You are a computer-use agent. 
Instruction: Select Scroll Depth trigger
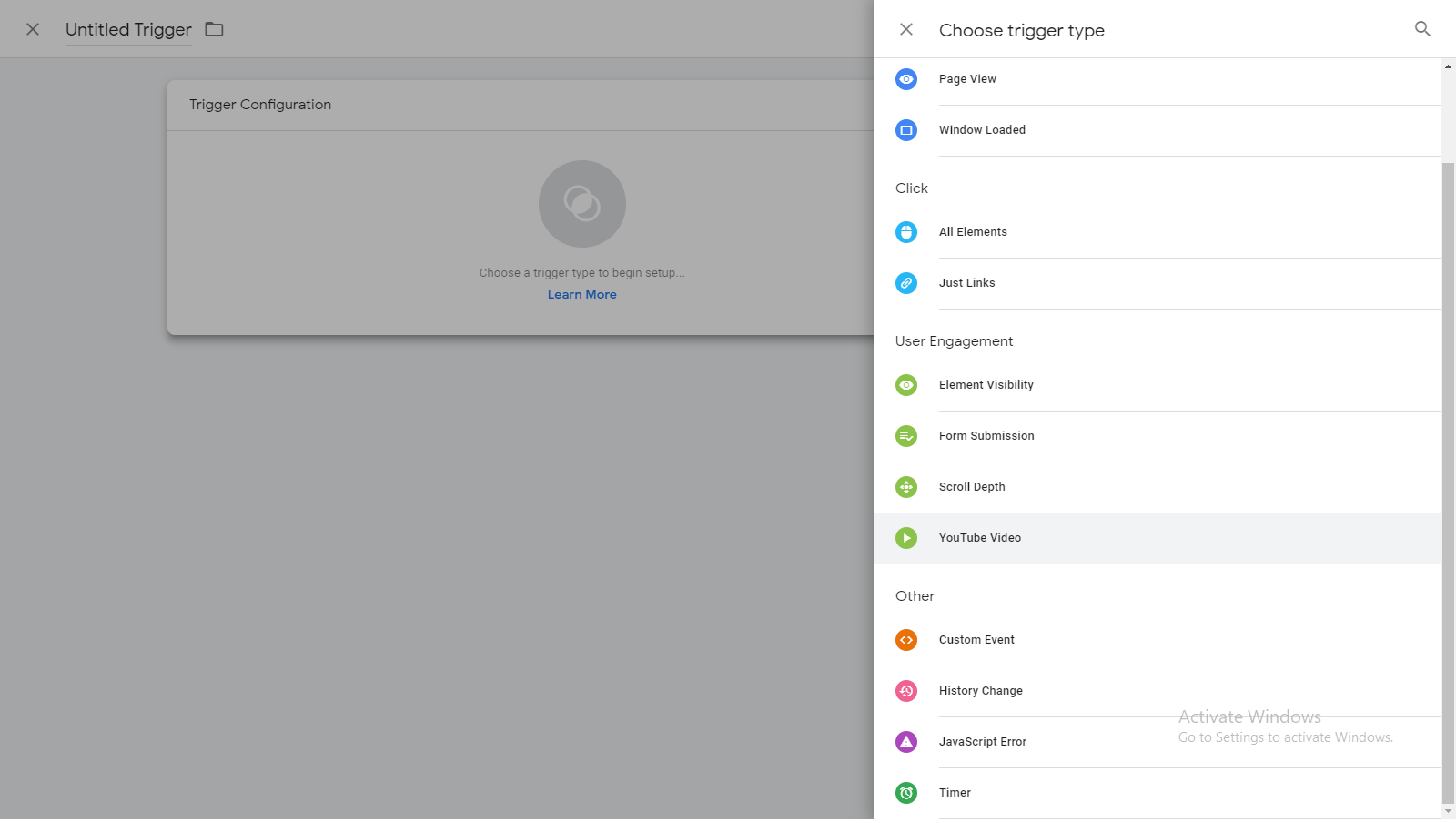tap(1158, 487)
